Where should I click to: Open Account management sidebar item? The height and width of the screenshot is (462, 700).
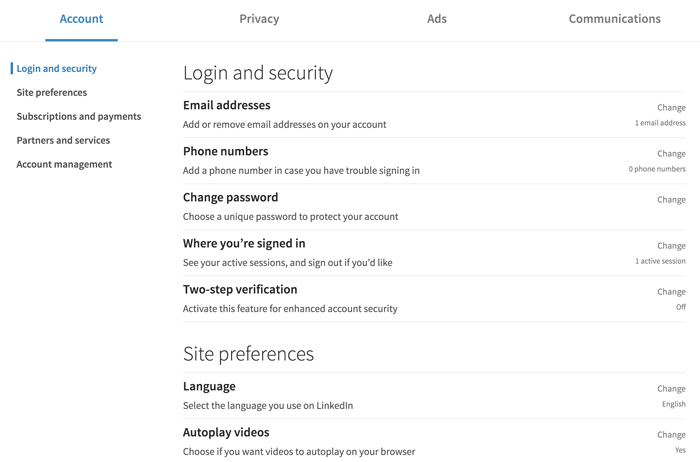point(64,164)
